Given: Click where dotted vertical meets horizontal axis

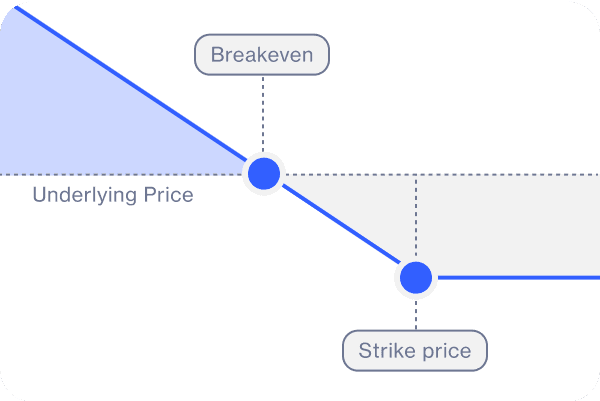Looking at the screenshot, I should click(415, 174).
